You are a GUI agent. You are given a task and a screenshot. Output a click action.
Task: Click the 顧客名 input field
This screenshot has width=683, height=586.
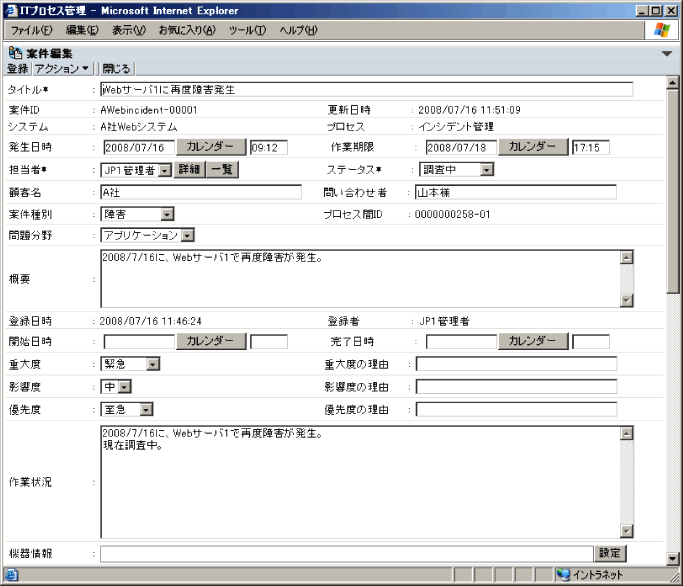click(201, 192)
